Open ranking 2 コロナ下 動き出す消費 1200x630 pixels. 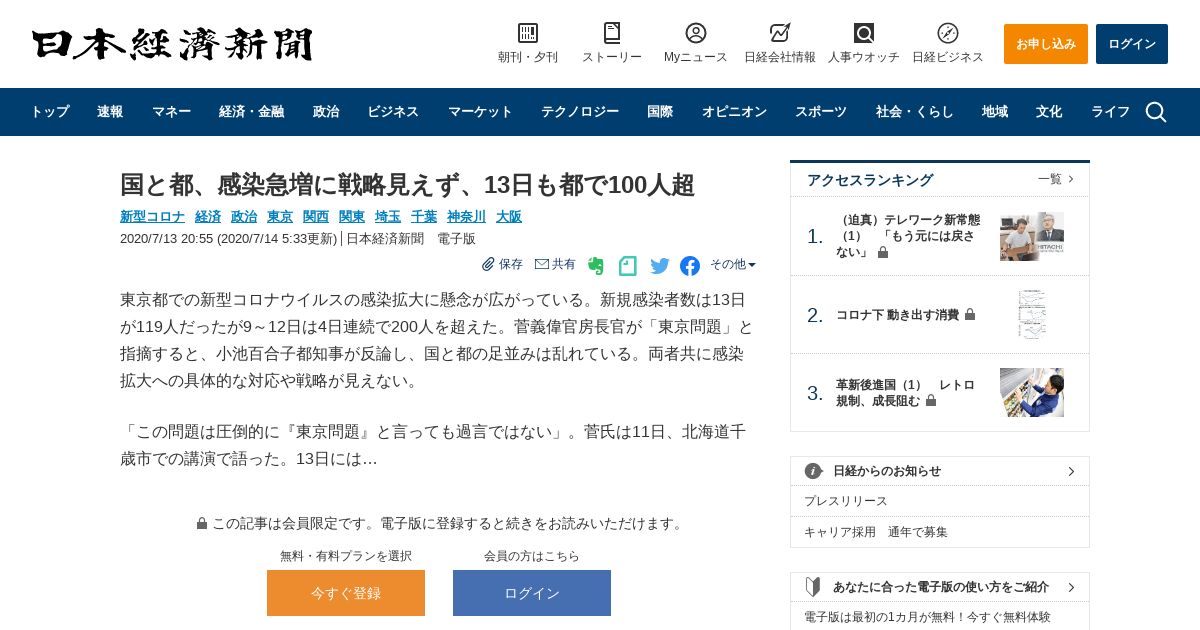tap(897, 315)
